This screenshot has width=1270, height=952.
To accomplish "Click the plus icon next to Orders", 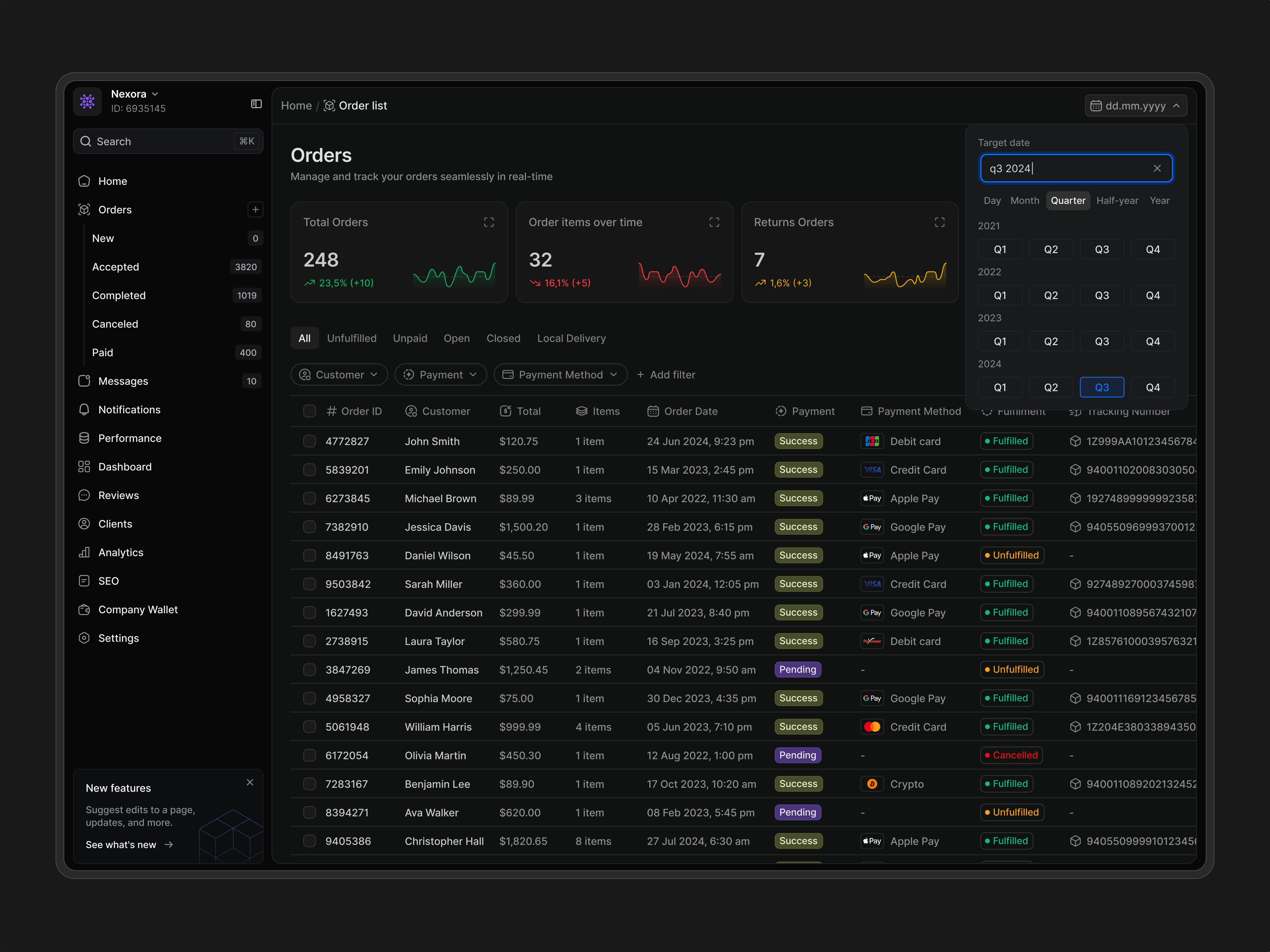I will [256, 209].
